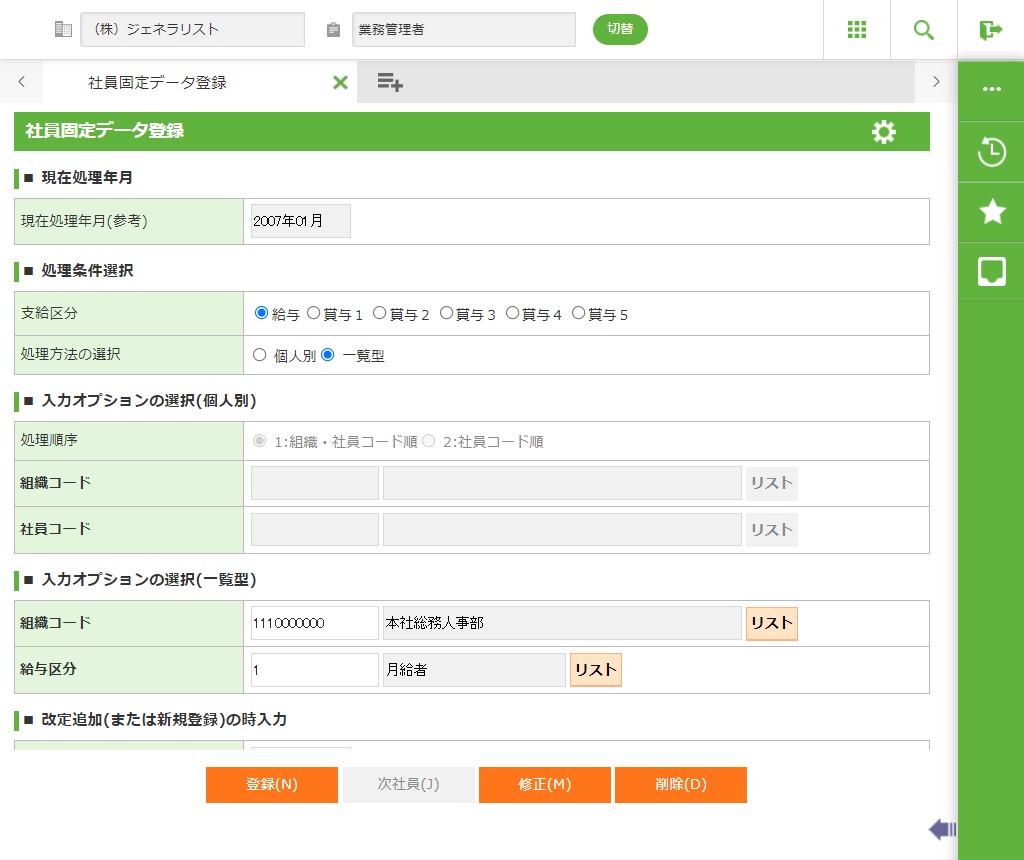Click the logout door icon
Image resolution: width=1024 pixels, height=860 pixels.
point(990,30)
